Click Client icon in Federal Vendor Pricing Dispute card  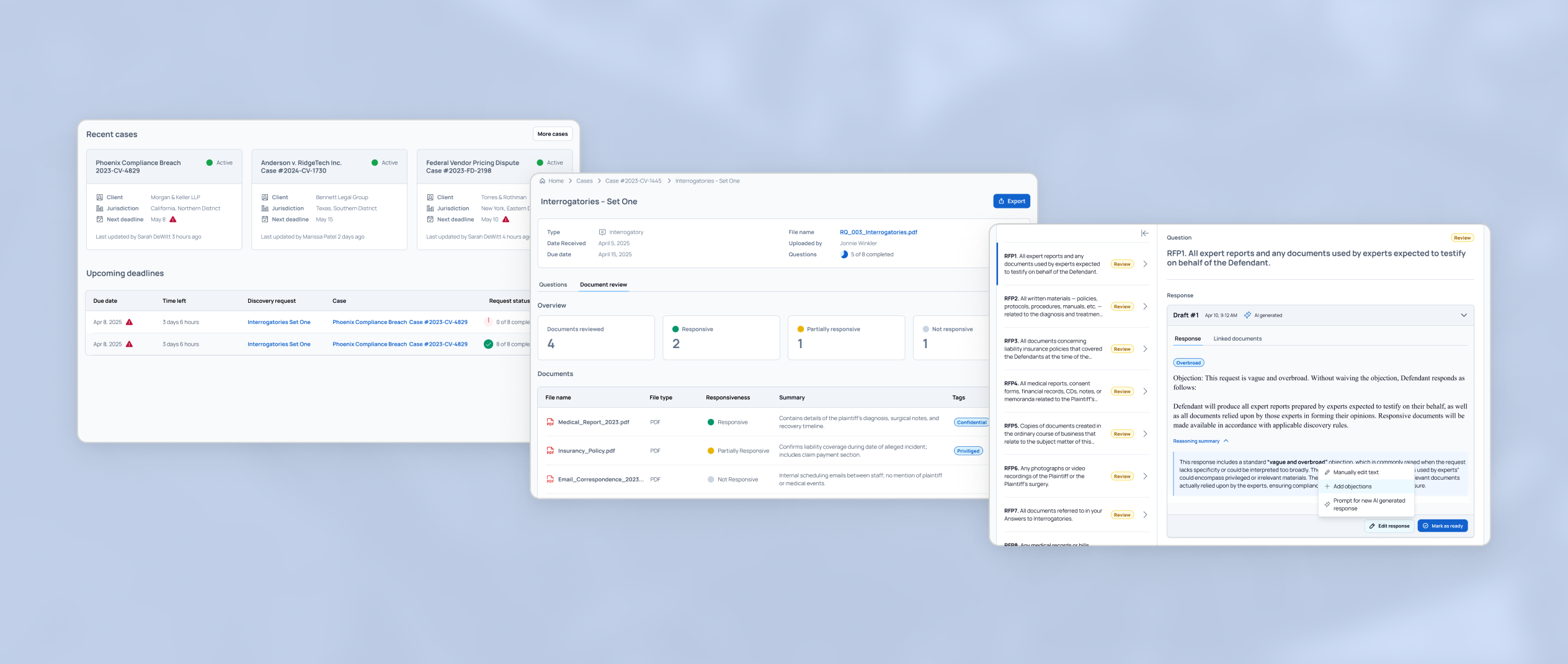point(430,197)
